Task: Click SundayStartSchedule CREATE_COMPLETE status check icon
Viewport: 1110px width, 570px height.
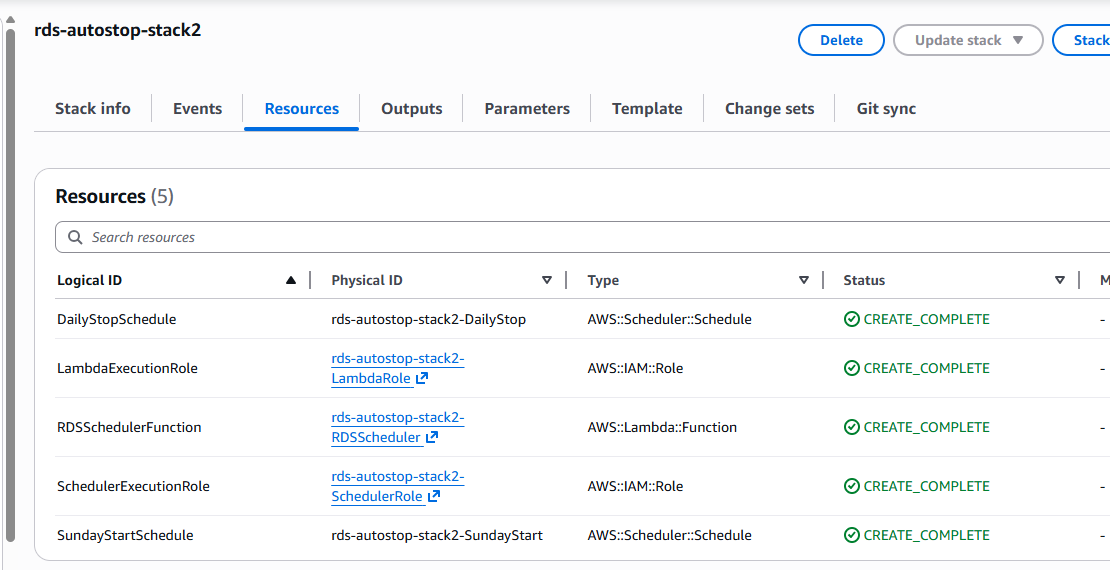Action: (852, 536)
